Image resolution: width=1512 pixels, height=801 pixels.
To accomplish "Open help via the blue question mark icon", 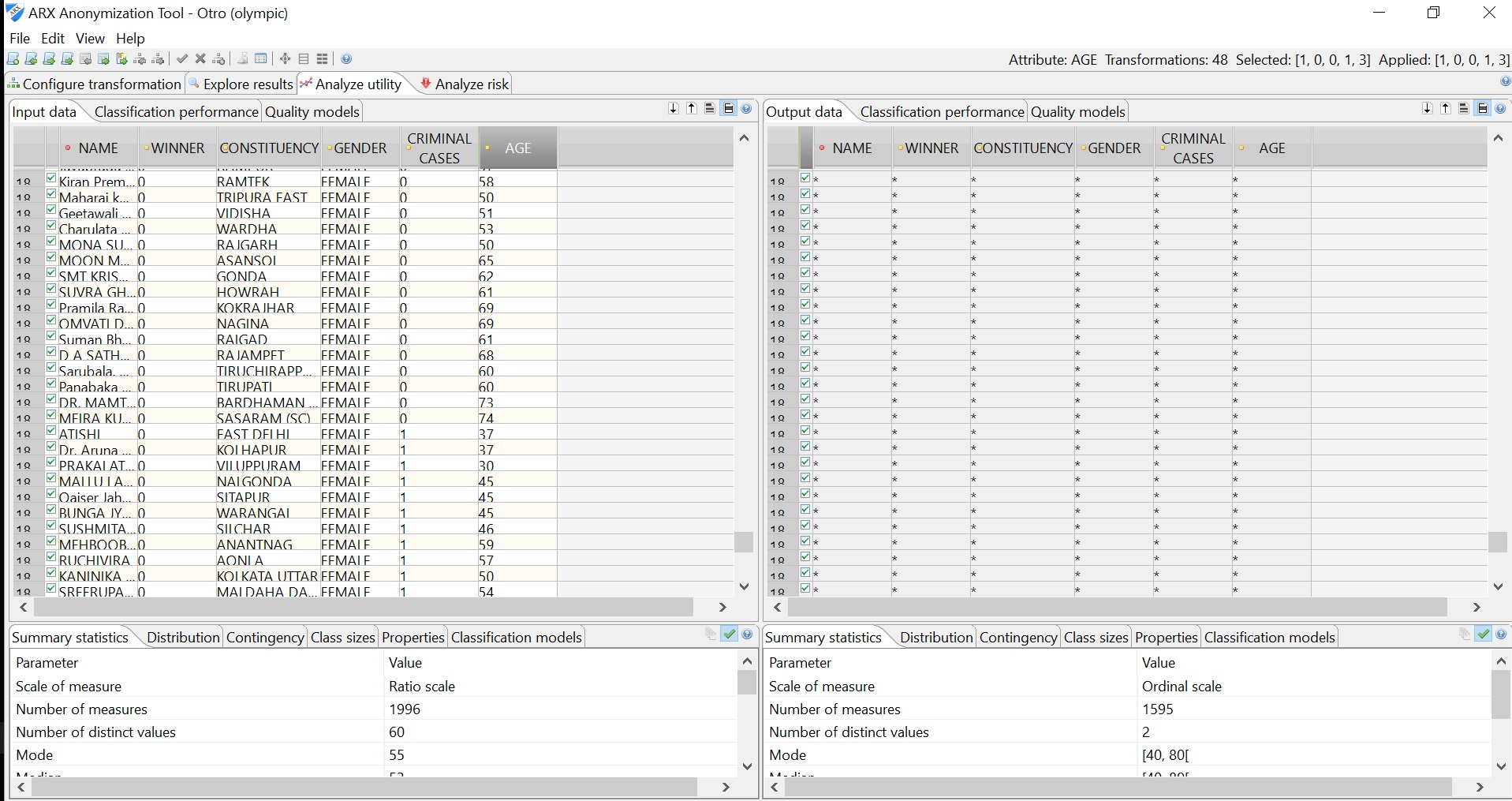I will tap(345, 58).
